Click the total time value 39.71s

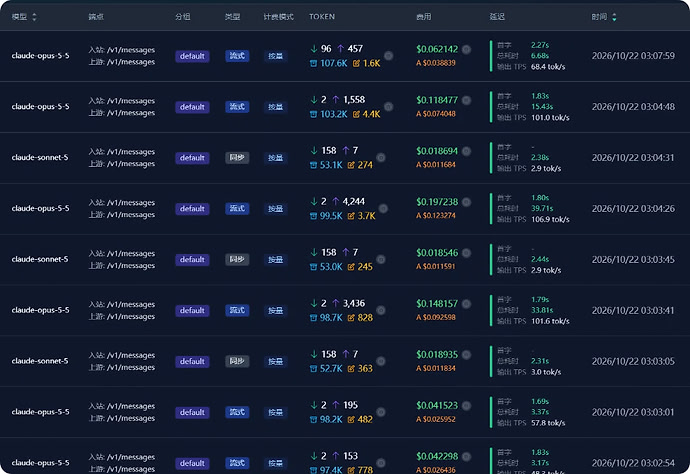point(542,208)
